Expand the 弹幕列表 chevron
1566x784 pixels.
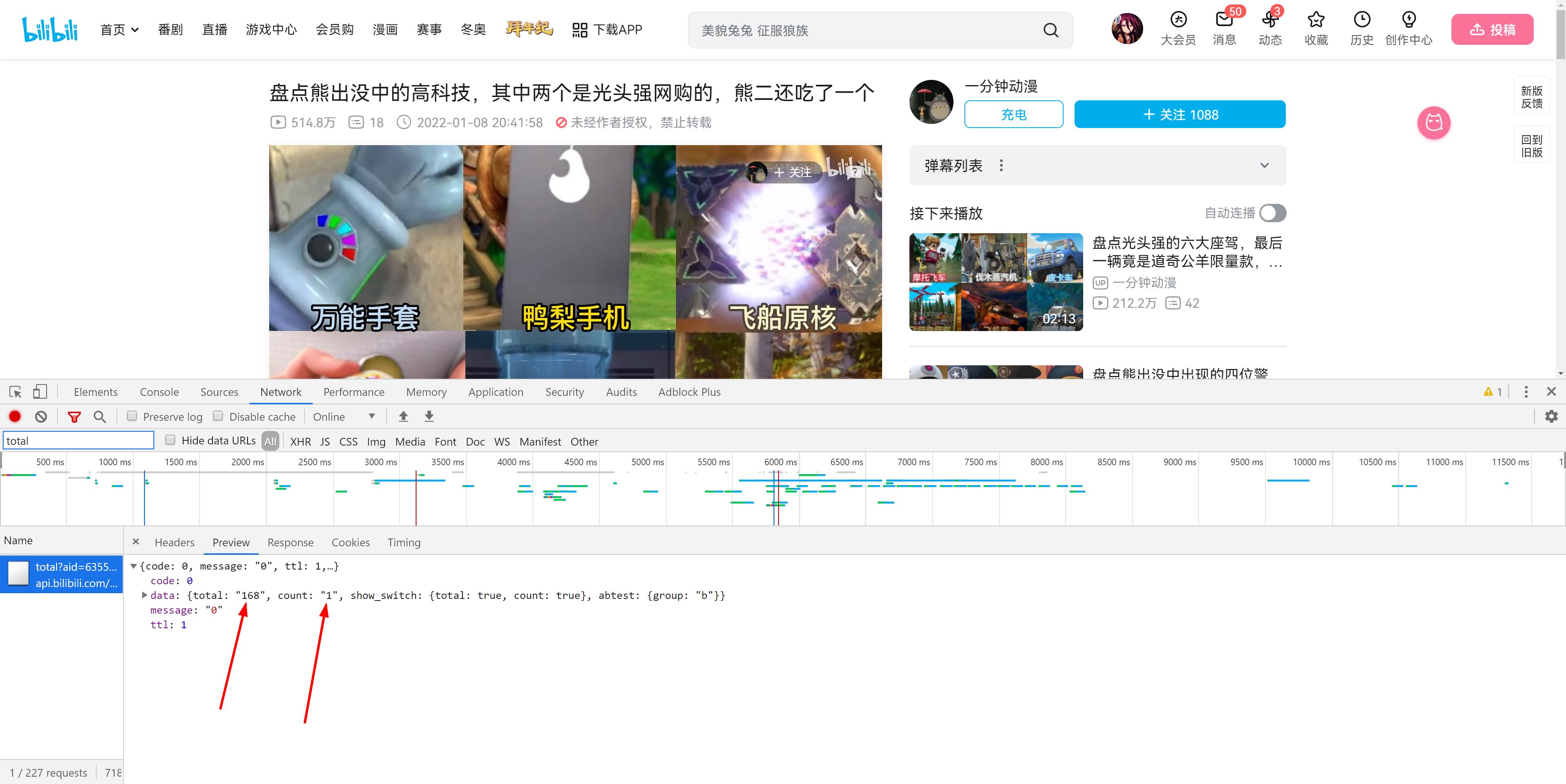(1265, 165)
